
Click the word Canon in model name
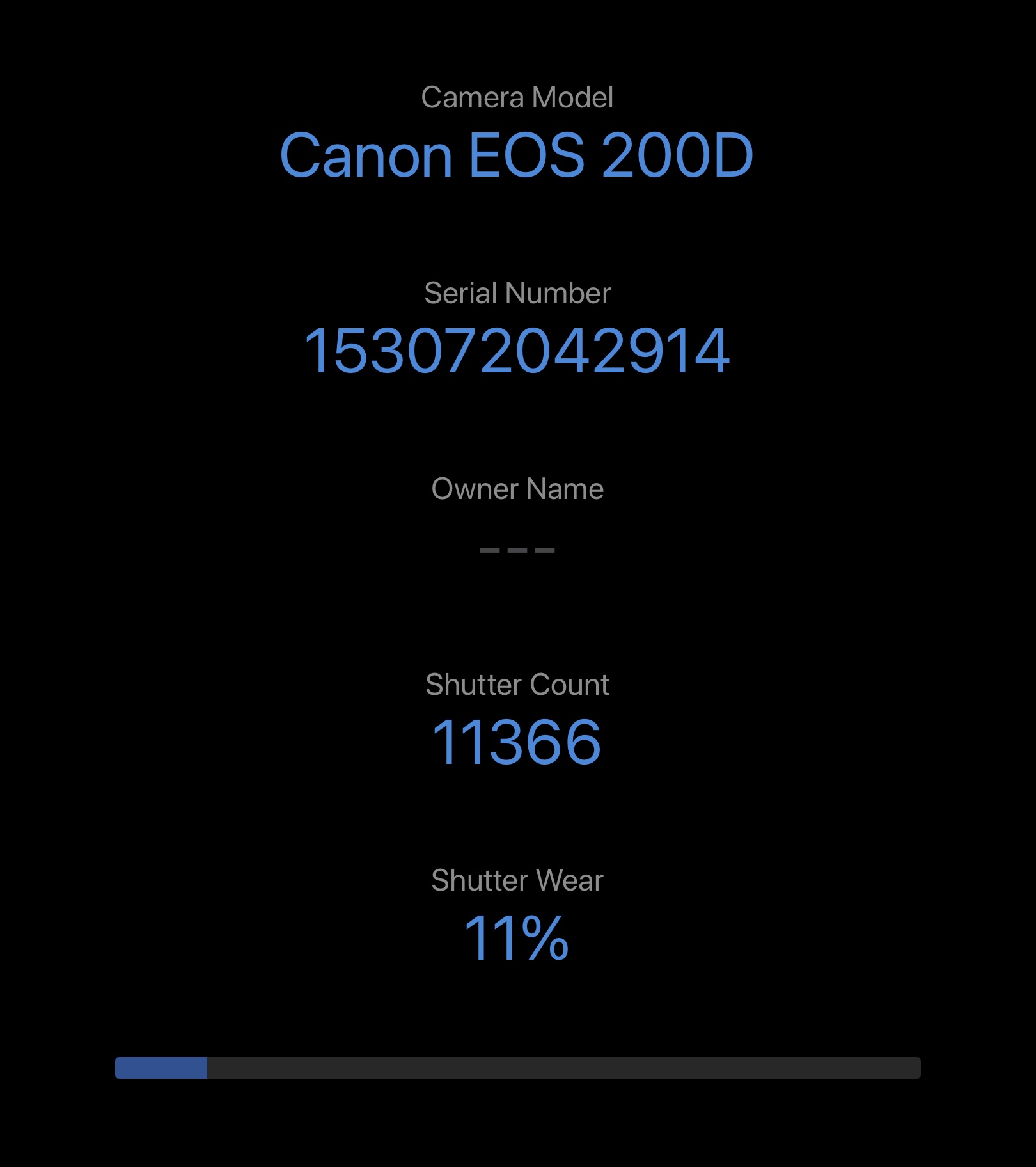coord(366,155)
